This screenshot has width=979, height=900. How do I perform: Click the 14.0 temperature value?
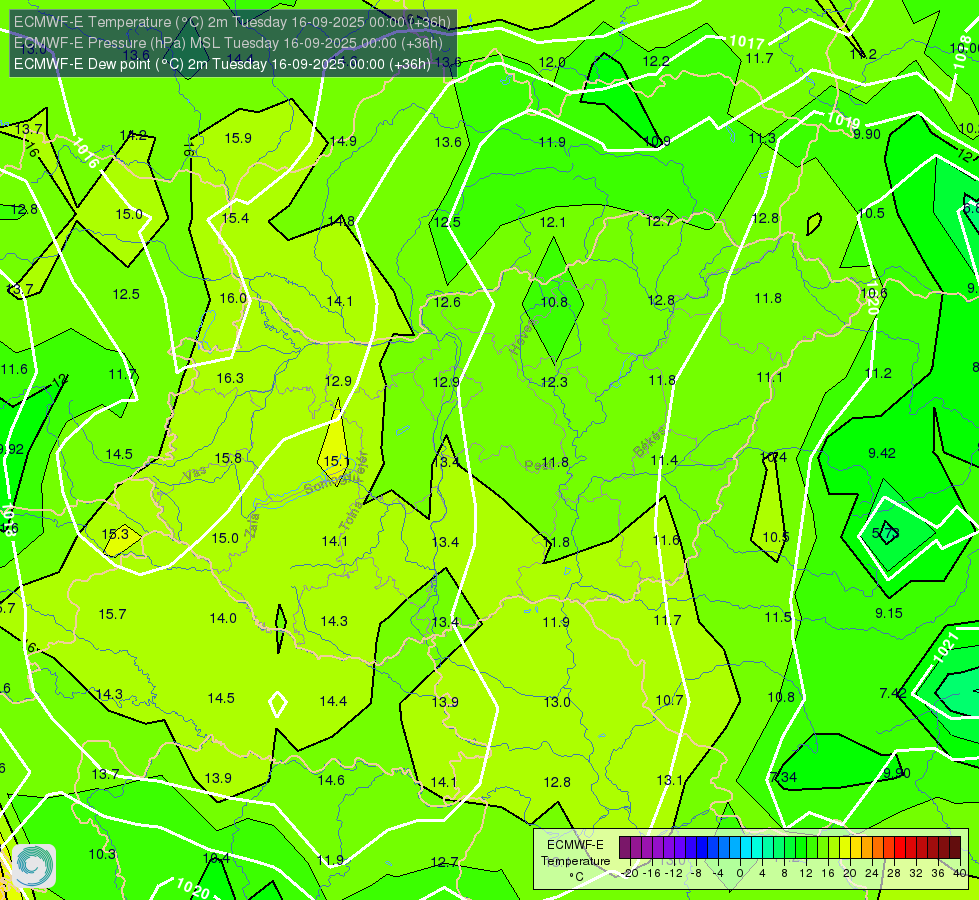pos(223,618)
